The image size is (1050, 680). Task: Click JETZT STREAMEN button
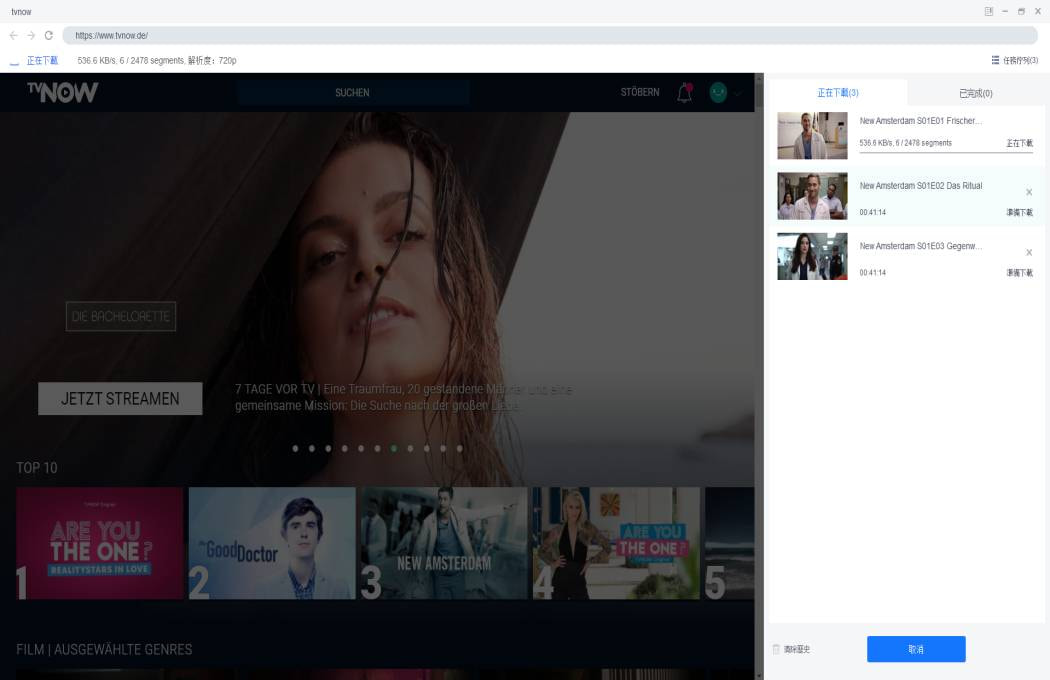[120, 399]
